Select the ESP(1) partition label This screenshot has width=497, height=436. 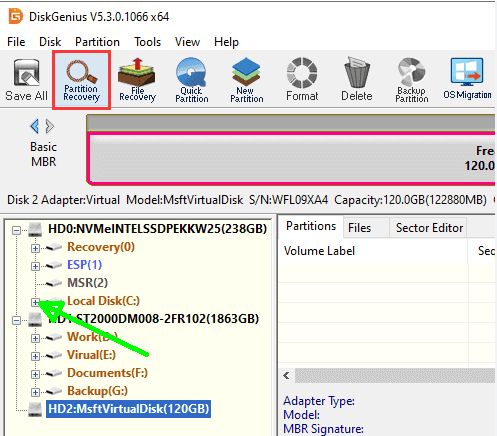pyautogui.click(x=84, y=265)
